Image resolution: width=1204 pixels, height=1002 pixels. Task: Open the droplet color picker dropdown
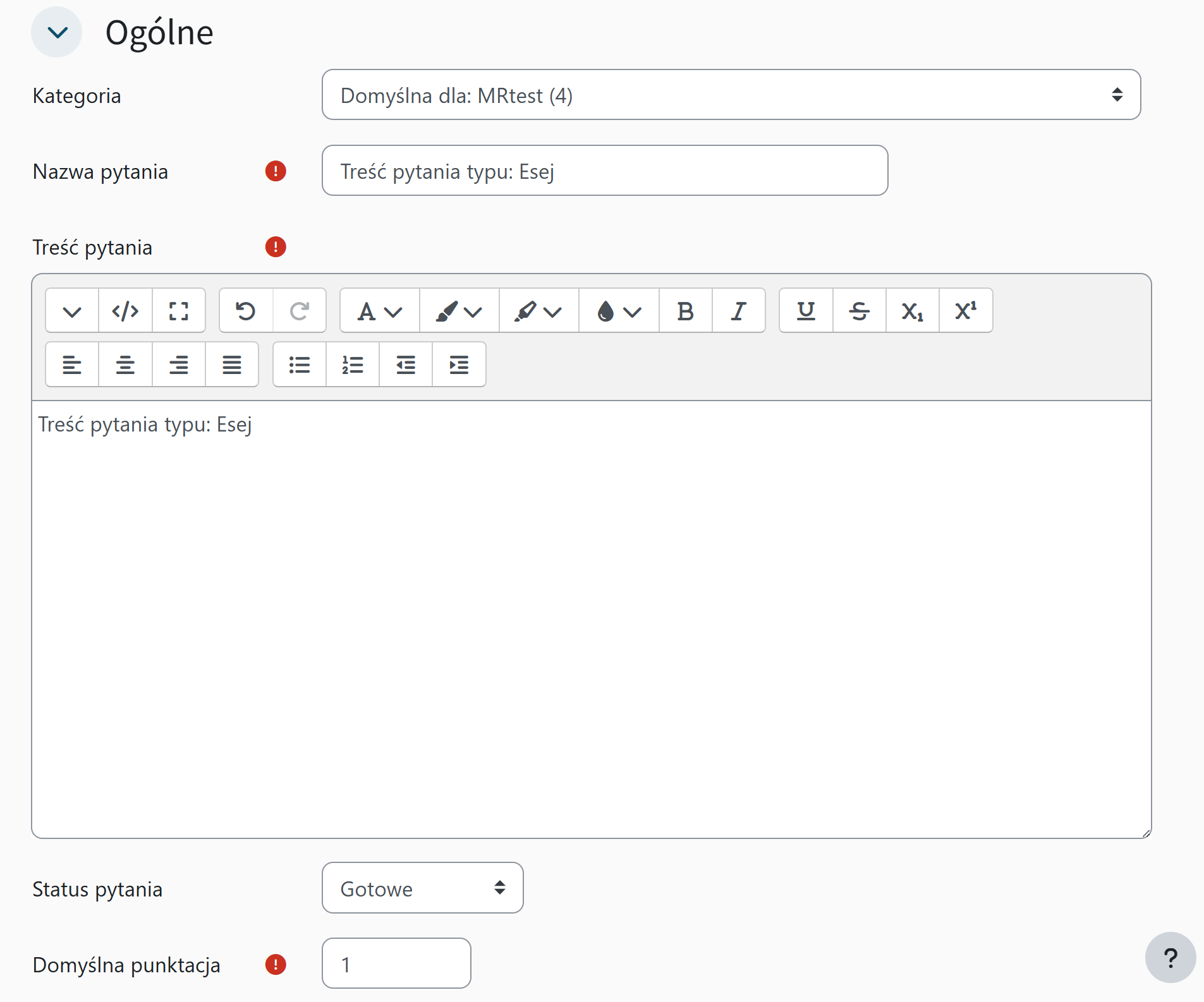(618, 311)
